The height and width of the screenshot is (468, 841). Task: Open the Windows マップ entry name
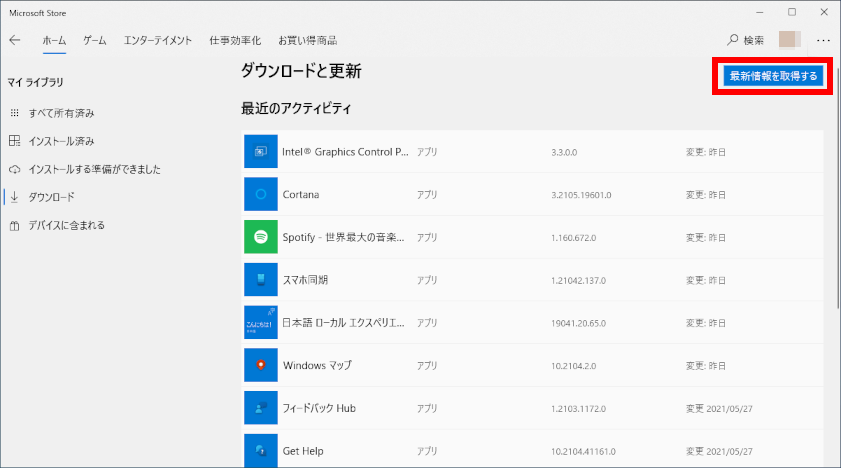[318, 366]
